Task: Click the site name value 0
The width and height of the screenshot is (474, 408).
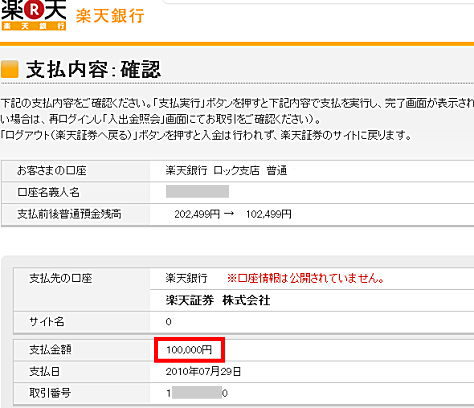Action: (x=169, y=322)
